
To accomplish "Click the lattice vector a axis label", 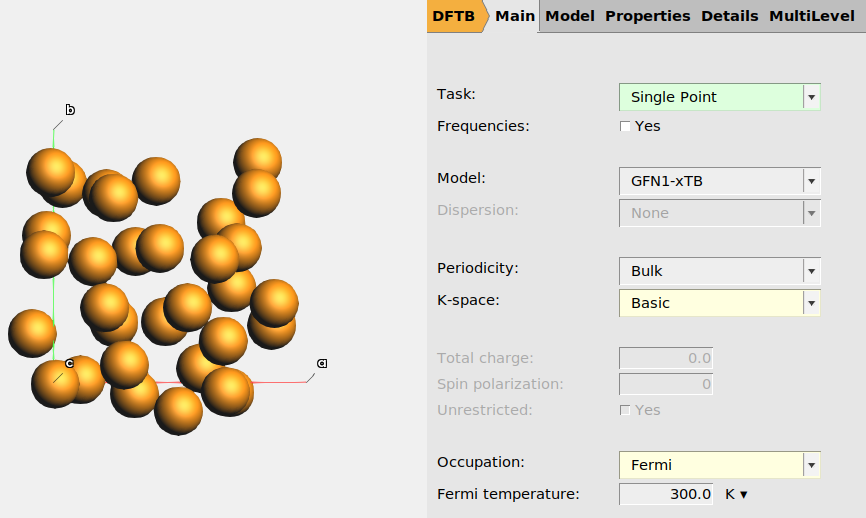I will 322,363.
